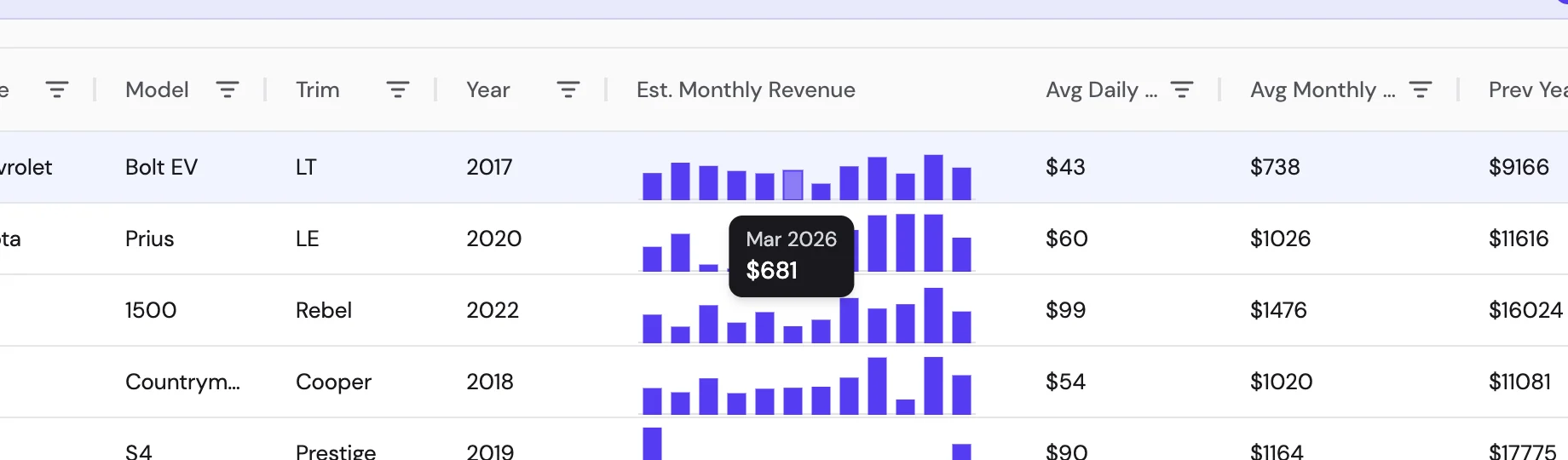Click year 2019 cell
The height and width of the screenshot is (460, 1568).
tap(490, 451)
